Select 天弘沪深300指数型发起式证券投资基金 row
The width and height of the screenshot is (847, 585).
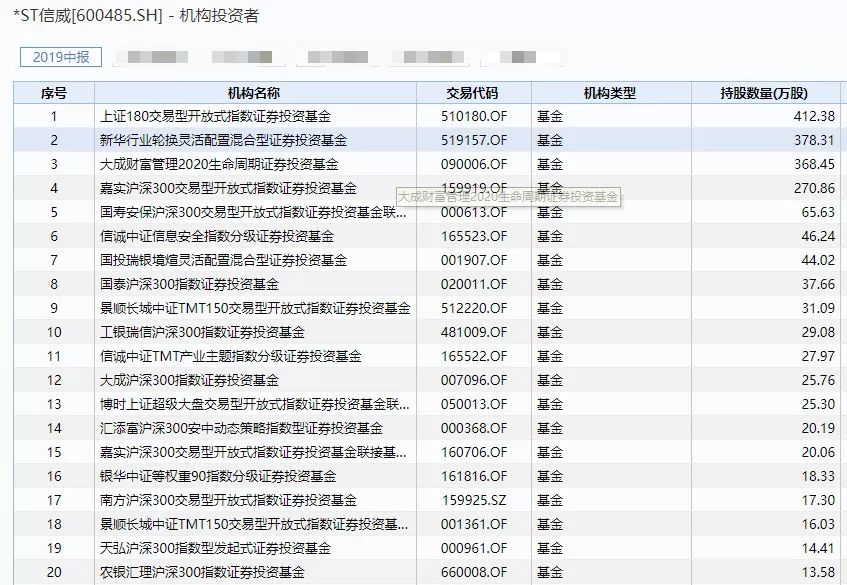tap(427, 548)
